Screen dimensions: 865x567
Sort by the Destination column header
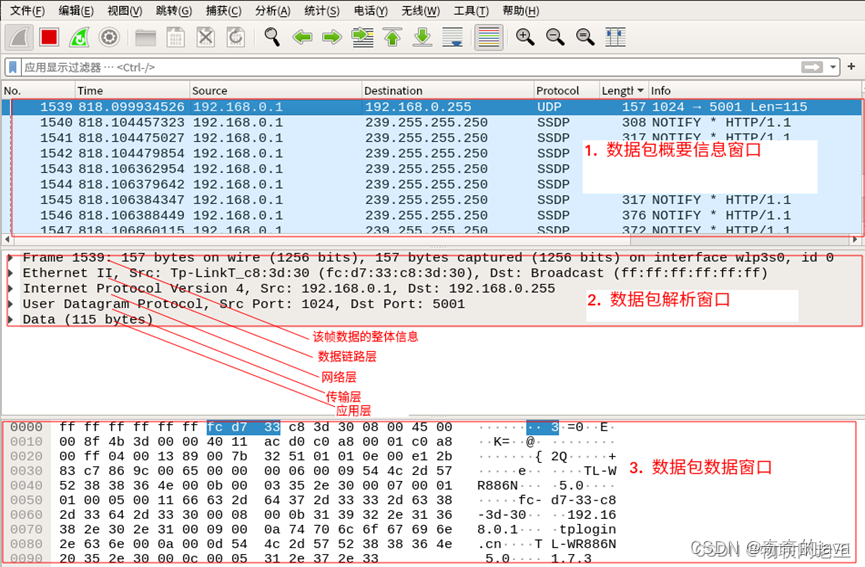click(447, 90)
